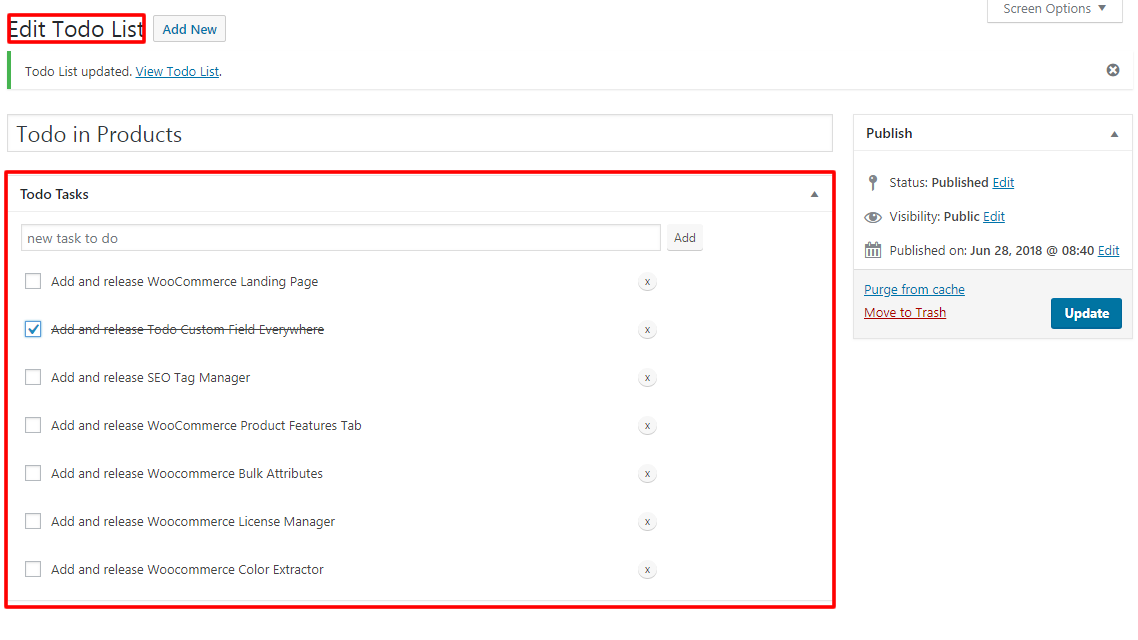Check the SEO Tag Manager task

click(x=33, y=377)
